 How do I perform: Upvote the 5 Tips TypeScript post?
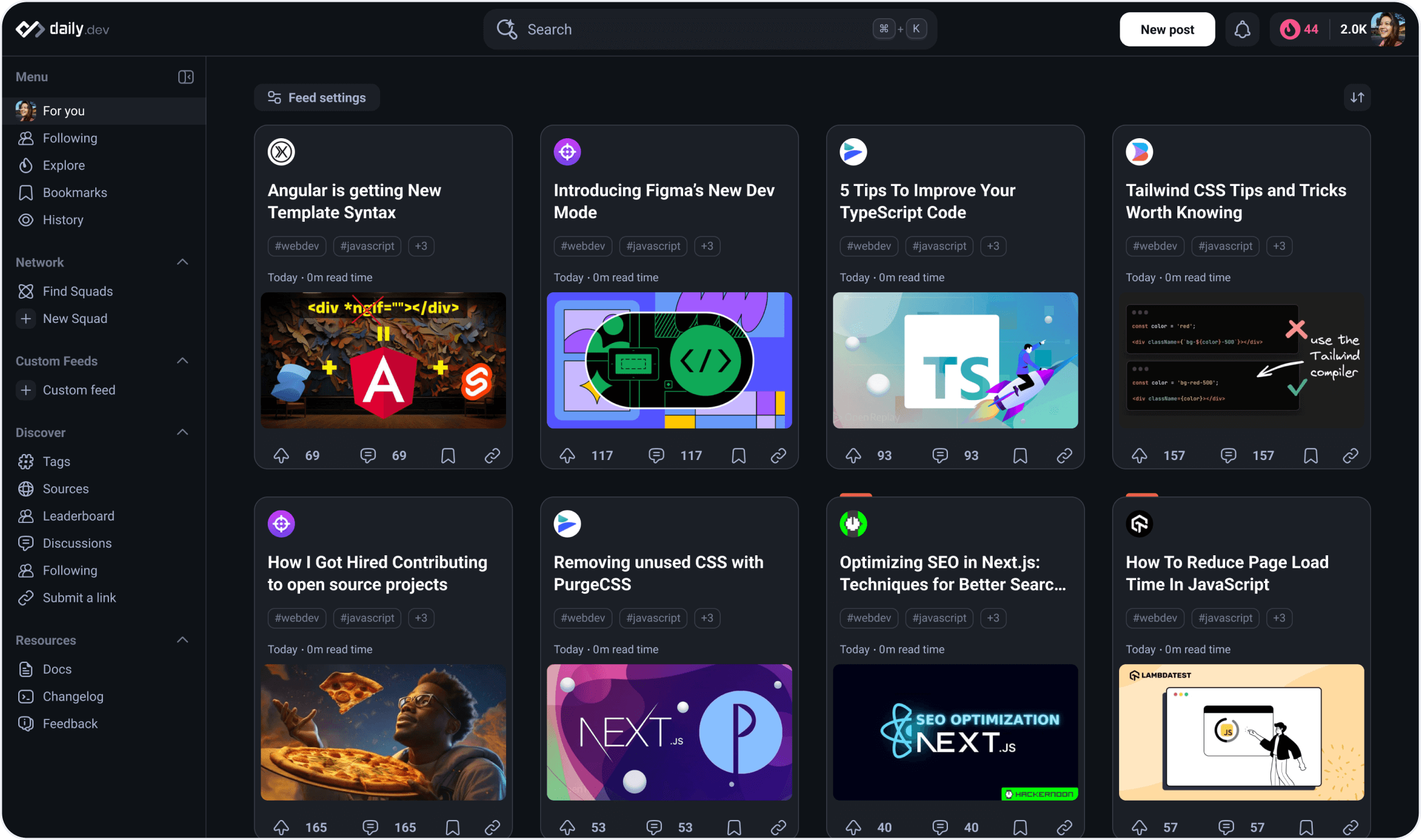coord(853,455)
